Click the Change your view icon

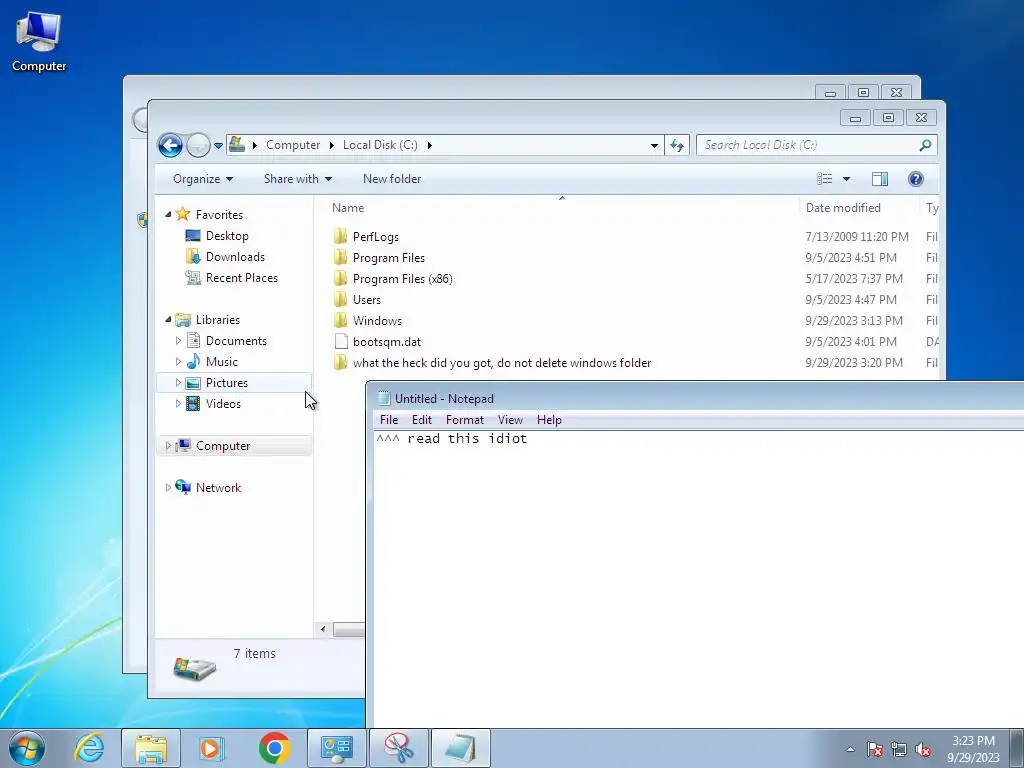825,179
